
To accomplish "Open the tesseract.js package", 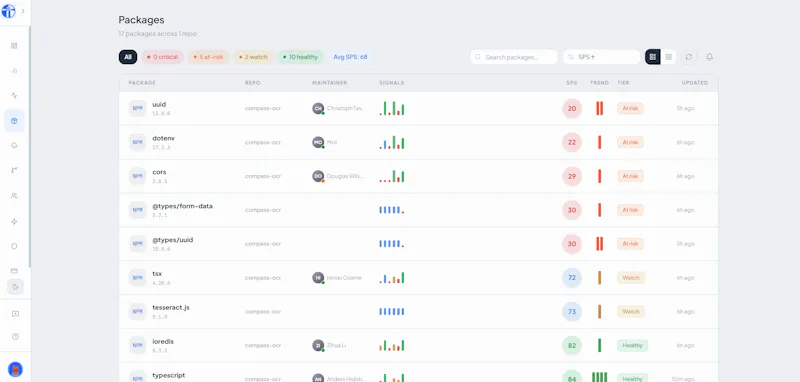I will pyautogui.click(x=171, y=308).
